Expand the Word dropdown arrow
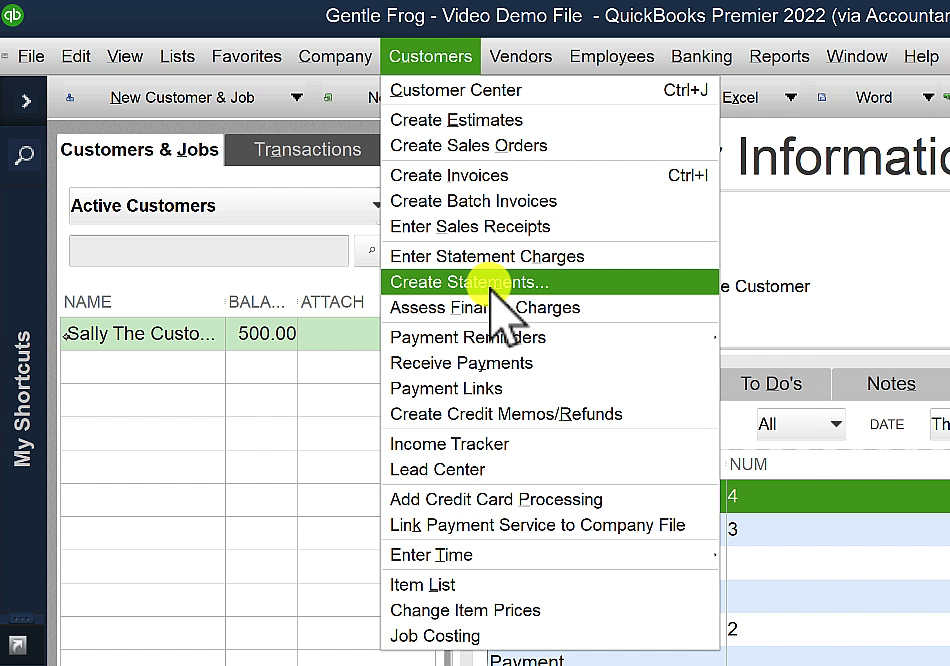 (928, 98)
